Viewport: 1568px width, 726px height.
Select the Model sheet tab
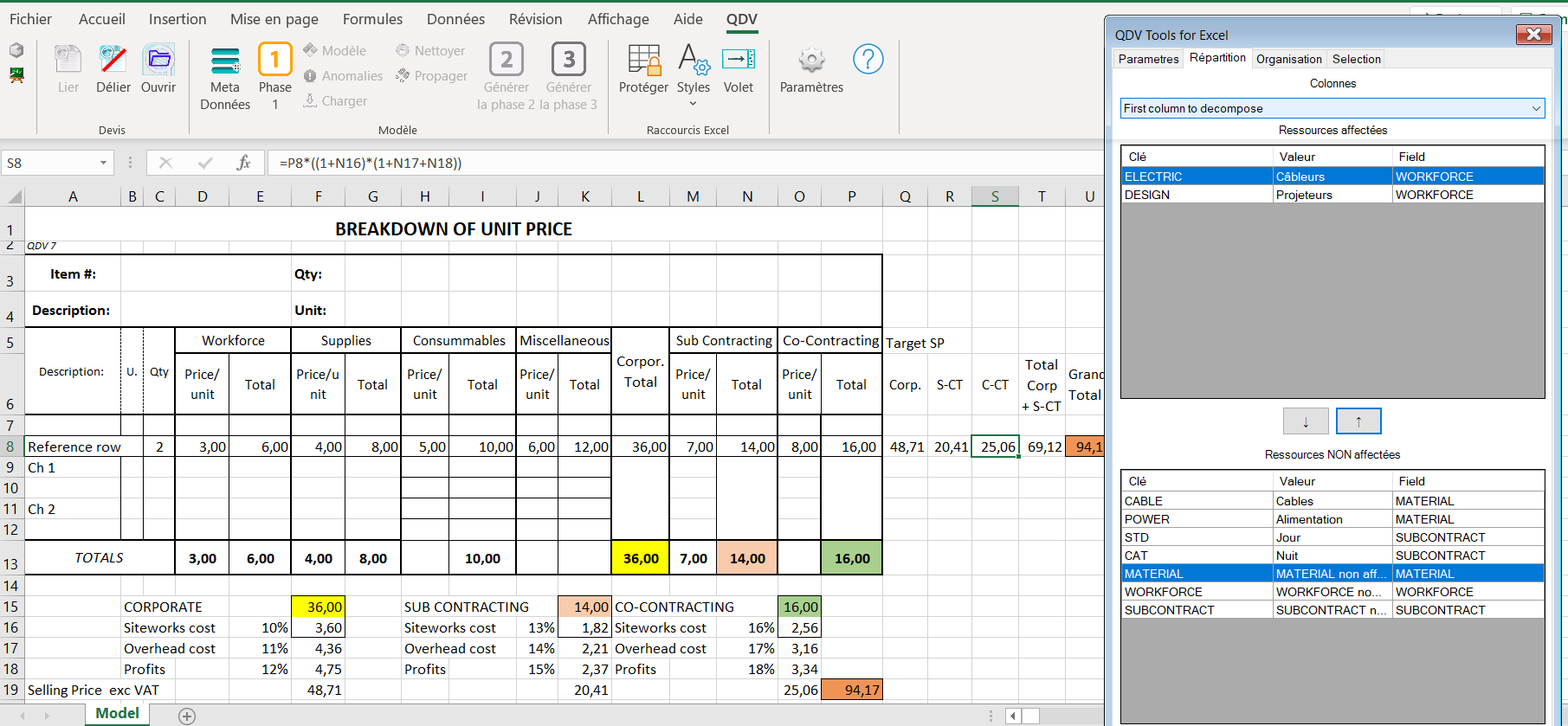point(117,714)
